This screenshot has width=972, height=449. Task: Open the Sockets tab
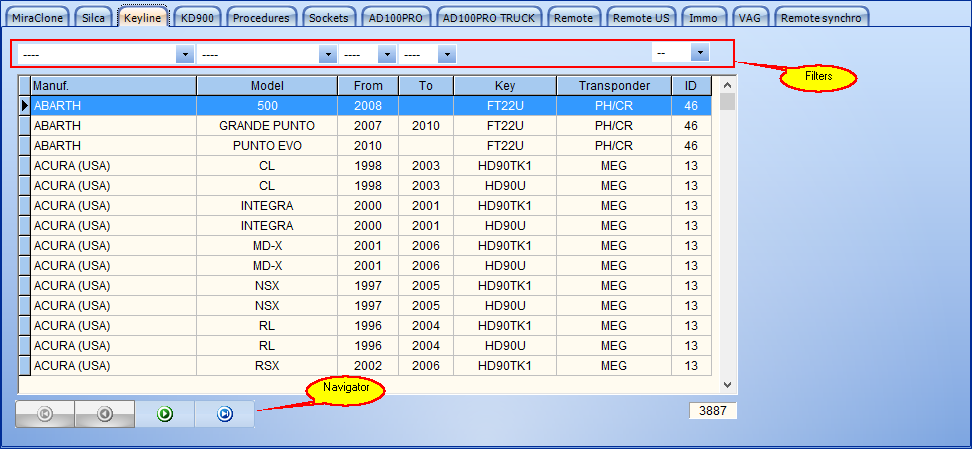click(x=329, y=18)
